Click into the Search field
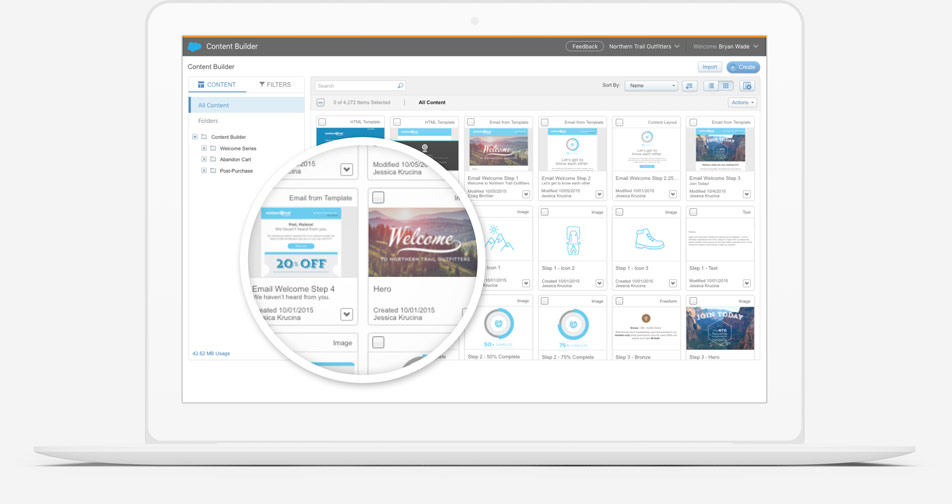The image size is (952, 504). coord(355,86)
